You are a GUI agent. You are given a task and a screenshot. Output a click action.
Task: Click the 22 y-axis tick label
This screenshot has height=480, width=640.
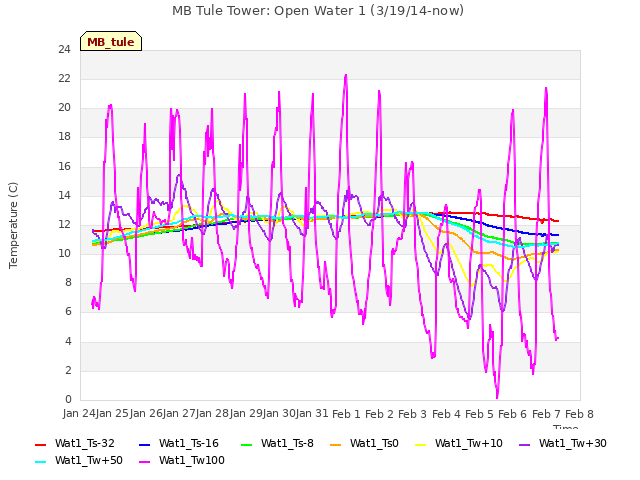pos(64,79)
